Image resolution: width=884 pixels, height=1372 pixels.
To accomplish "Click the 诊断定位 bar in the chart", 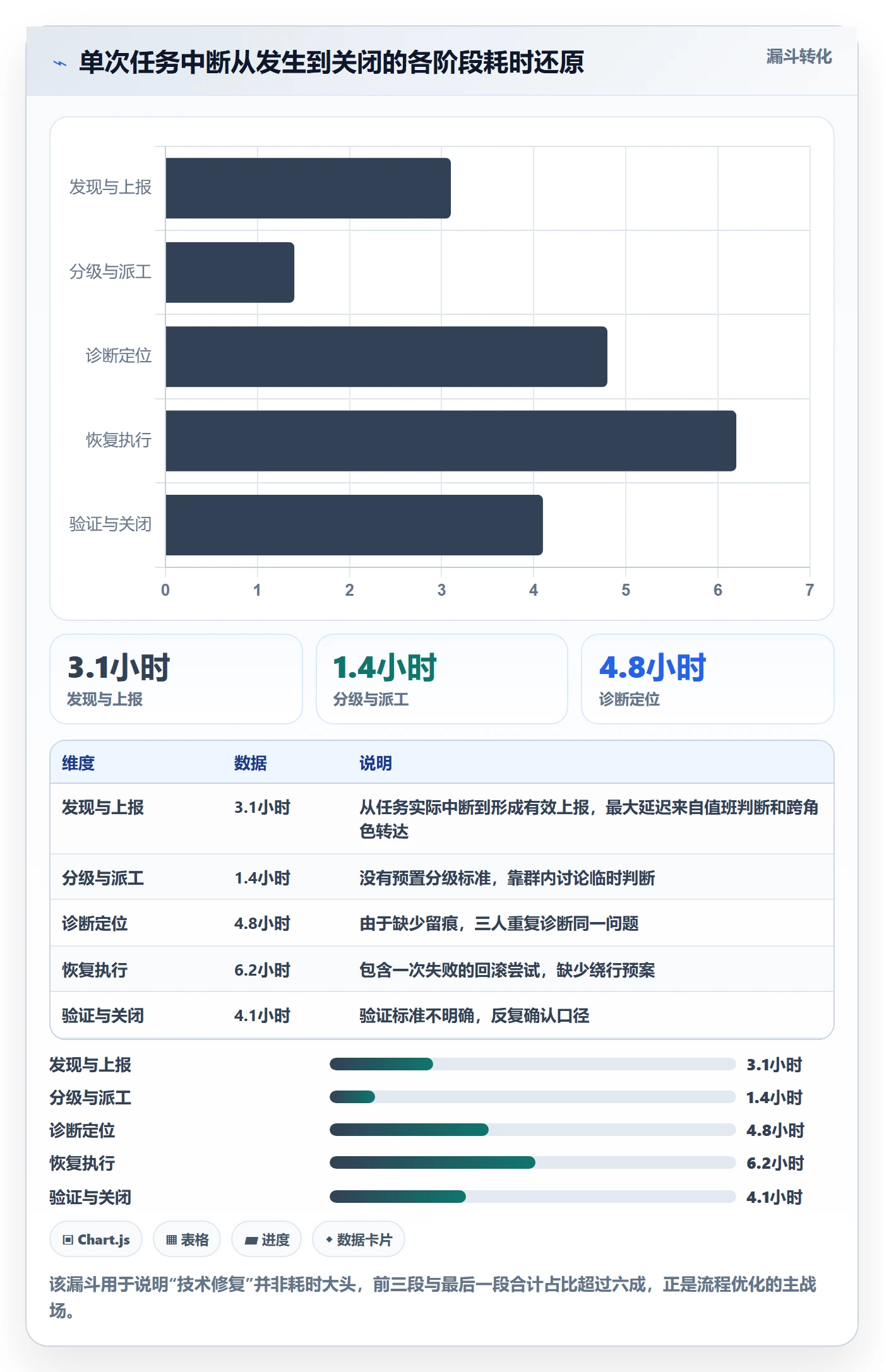I will 386,357.
